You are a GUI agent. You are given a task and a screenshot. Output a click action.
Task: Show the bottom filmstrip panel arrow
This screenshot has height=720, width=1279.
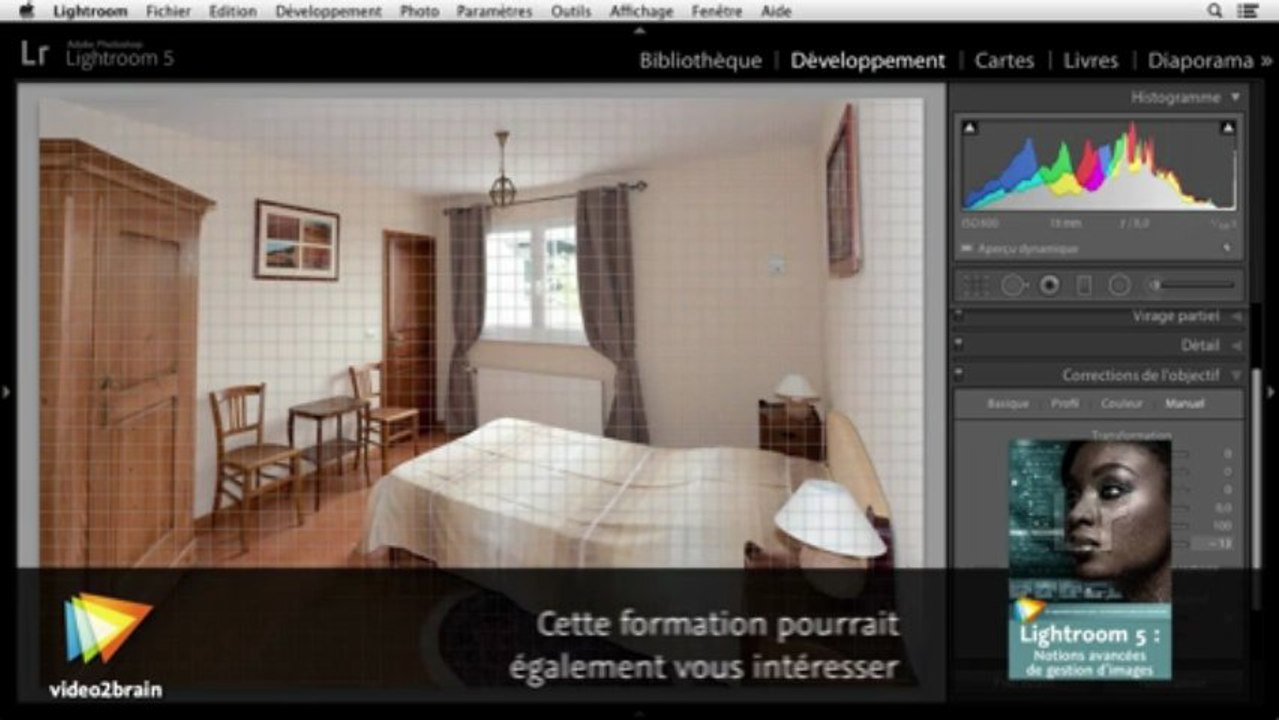(639, 713)
